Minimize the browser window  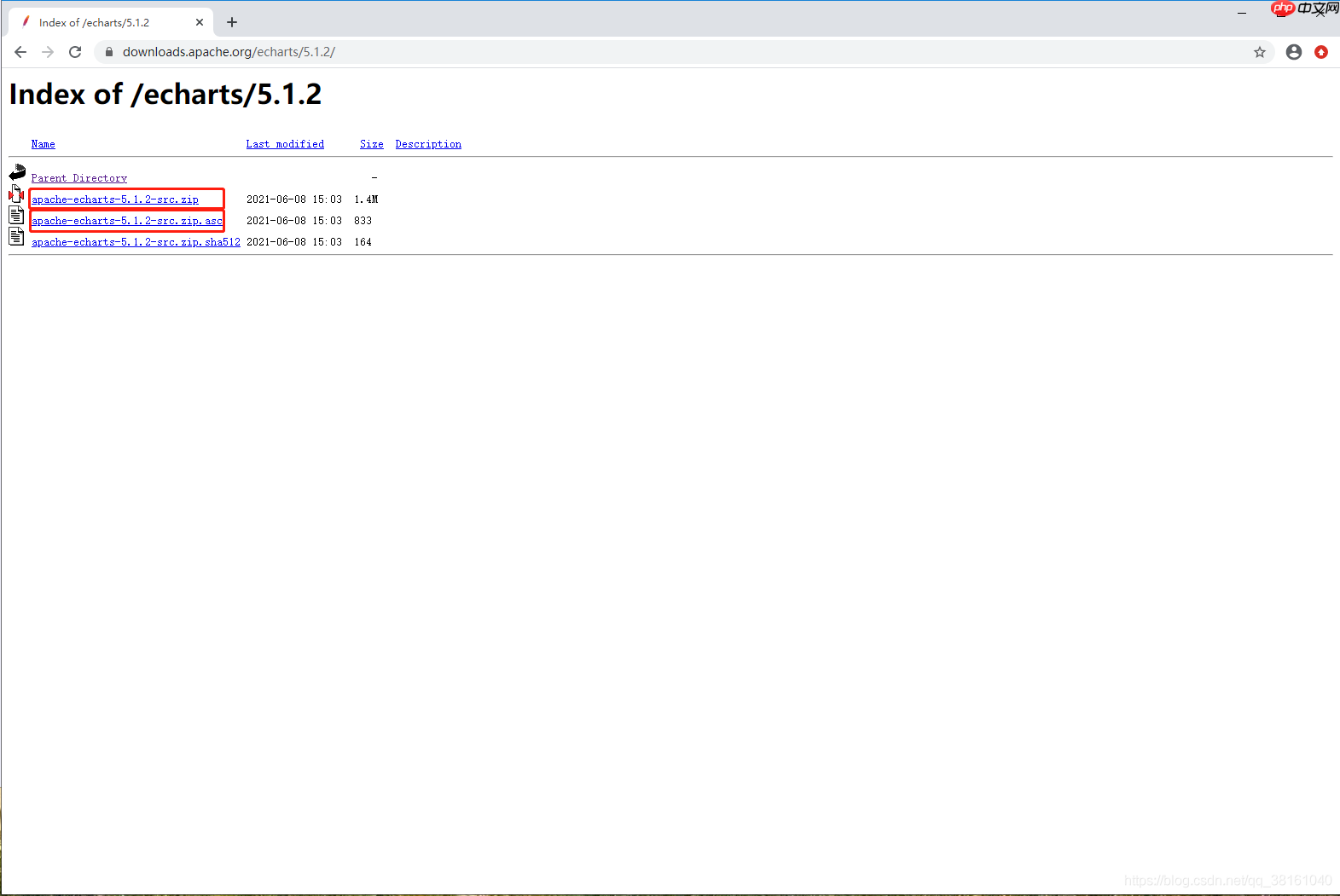(x=1242, y=13)
